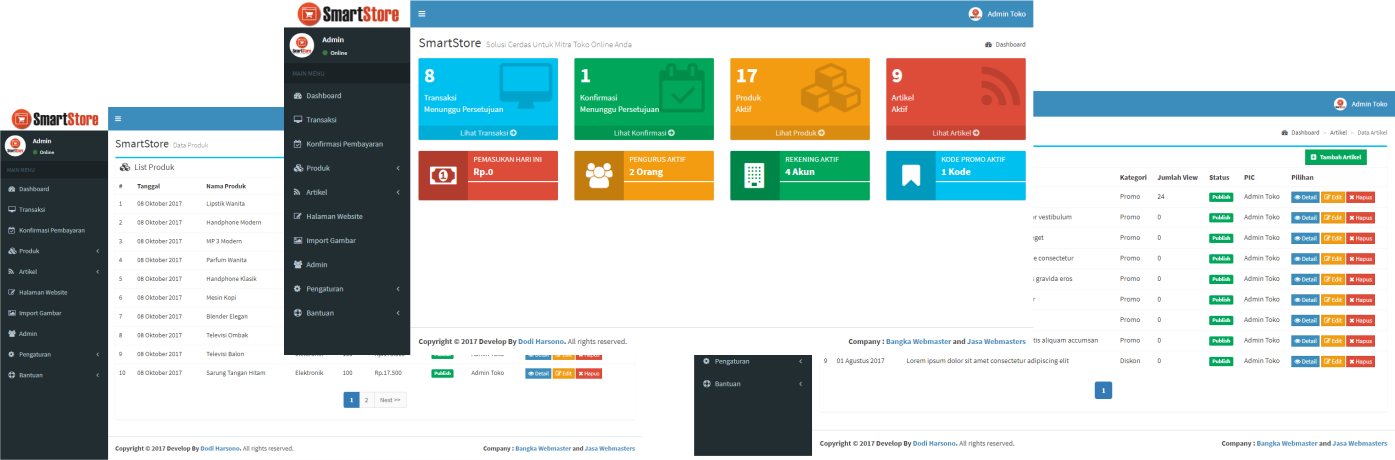Click the green Tambah Artikel button
The width and height of the screenshot is (1395, 460).
pos(1336,157)
